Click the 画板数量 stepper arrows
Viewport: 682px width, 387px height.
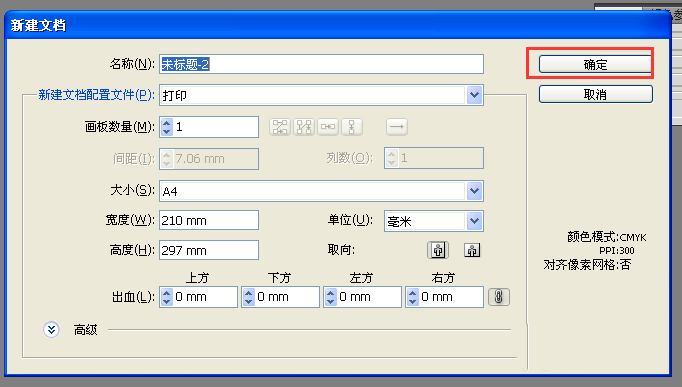(167, 127)
